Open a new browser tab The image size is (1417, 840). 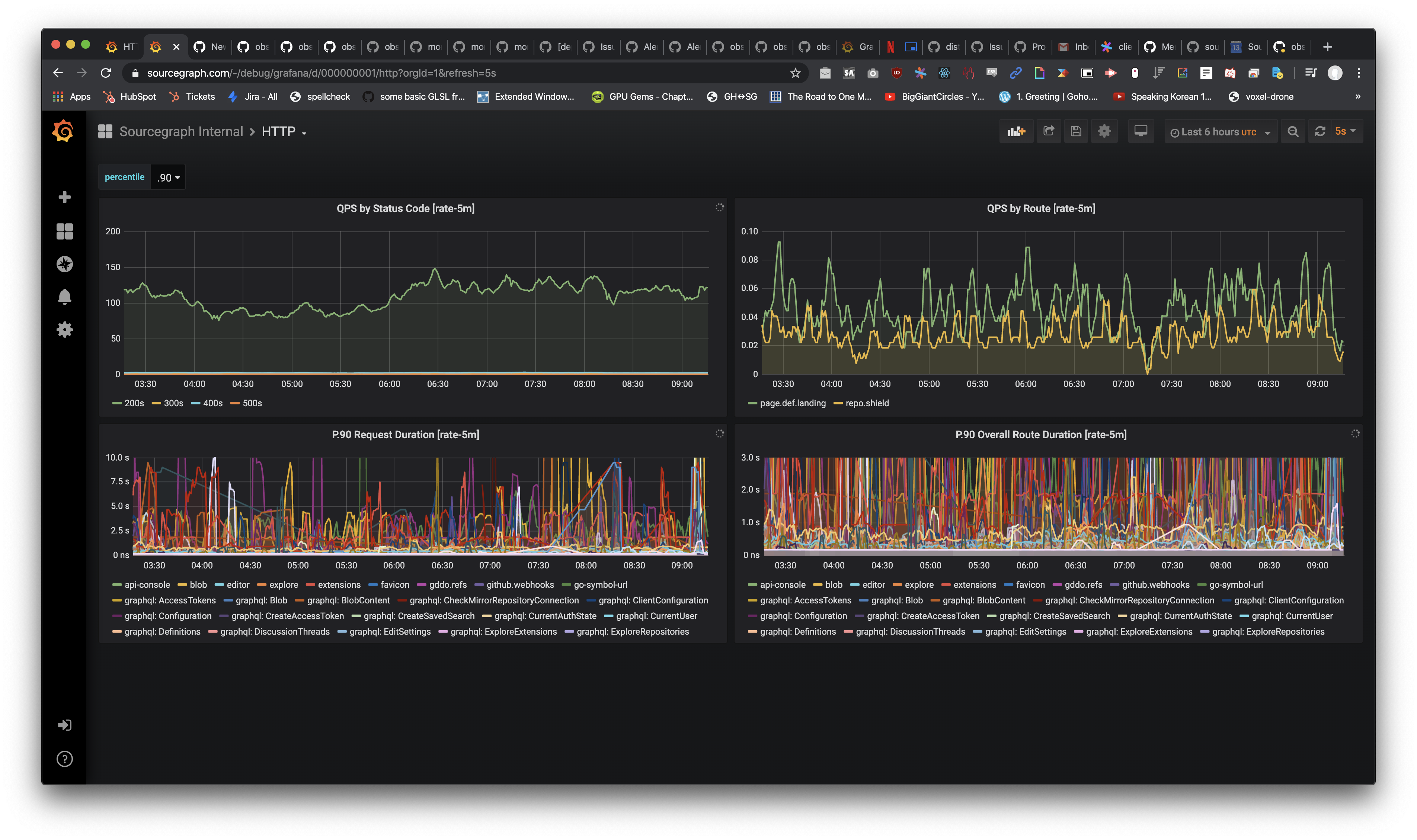click(1328, 47)
